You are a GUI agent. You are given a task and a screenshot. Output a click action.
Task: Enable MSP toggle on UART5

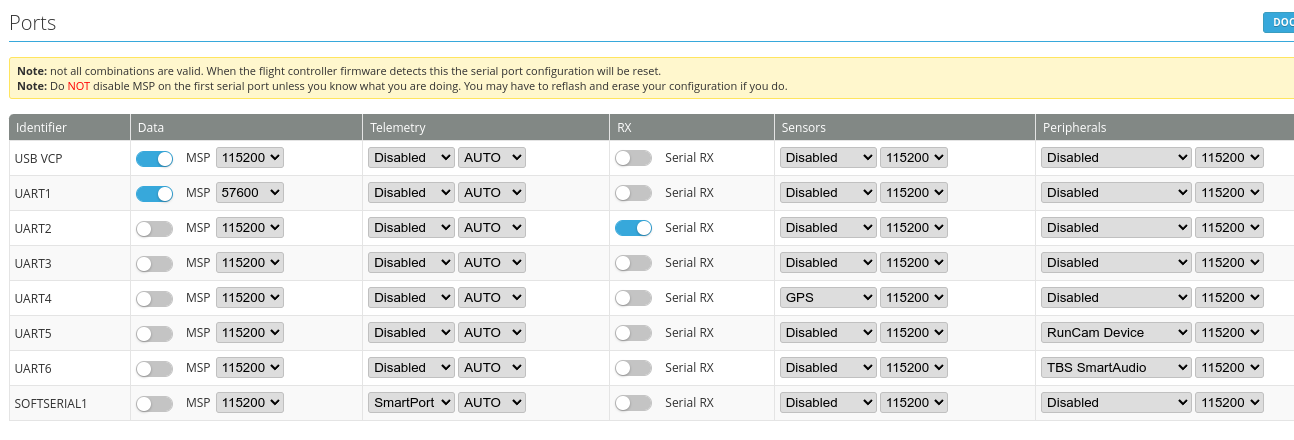[x=154, y=333]
